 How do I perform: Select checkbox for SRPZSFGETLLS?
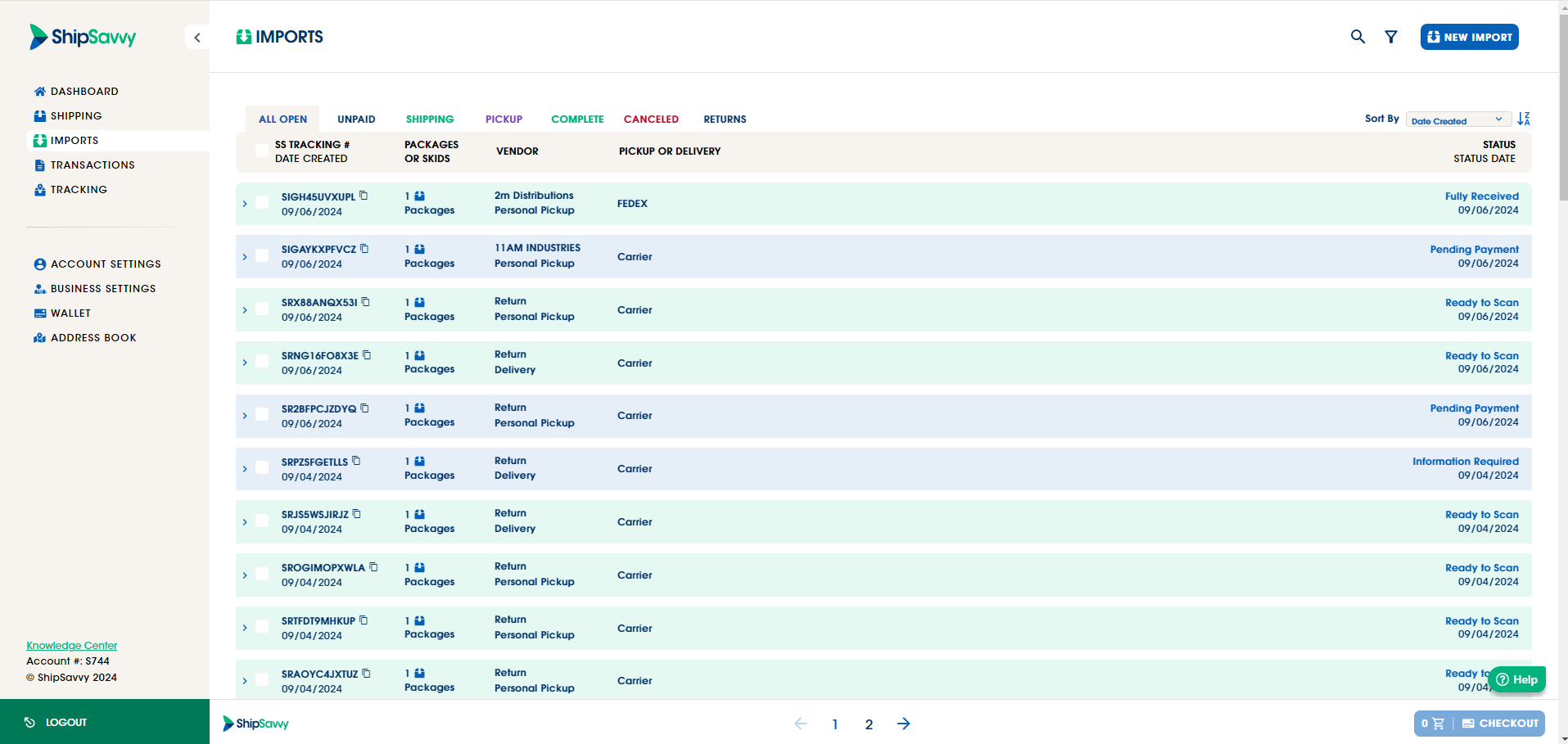(x=262, y=467)
